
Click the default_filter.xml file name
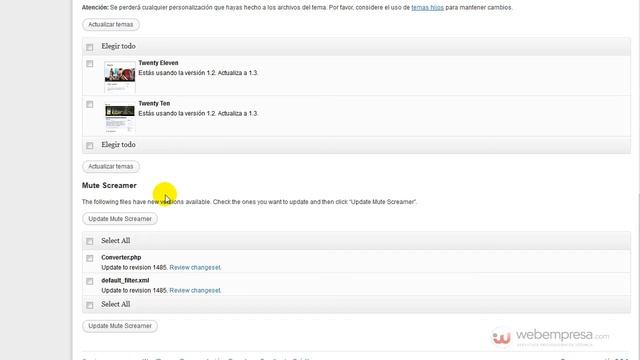coord(125,280)
